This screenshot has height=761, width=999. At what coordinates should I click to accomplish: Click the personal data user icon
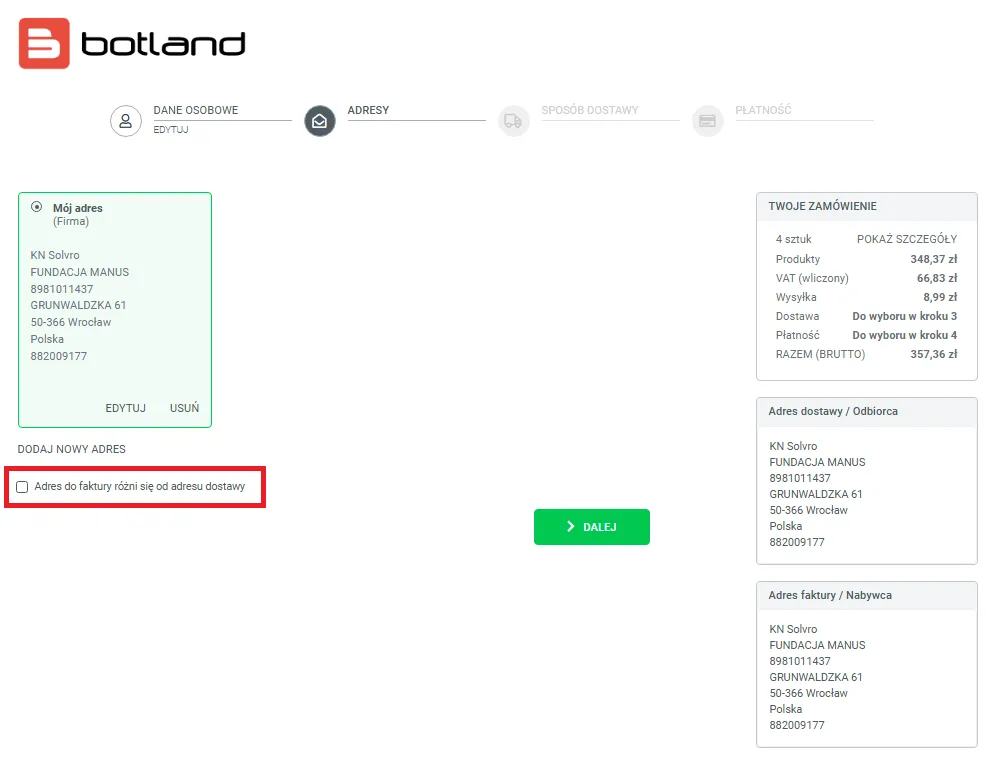tap(125, 121)
